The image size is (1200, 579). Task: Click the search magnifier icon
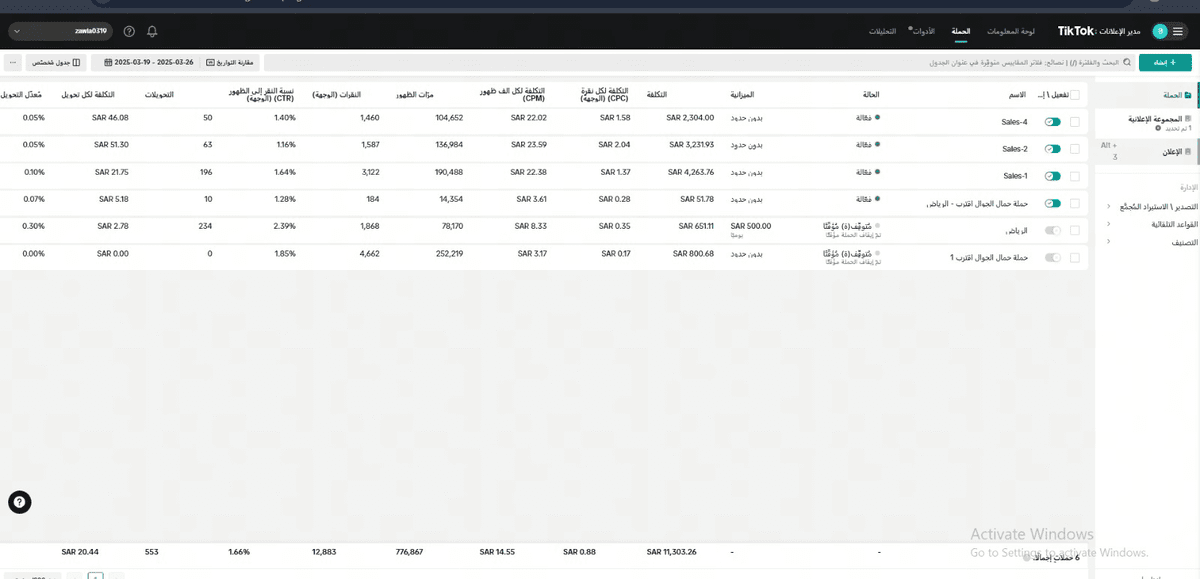click(1127, 62)
